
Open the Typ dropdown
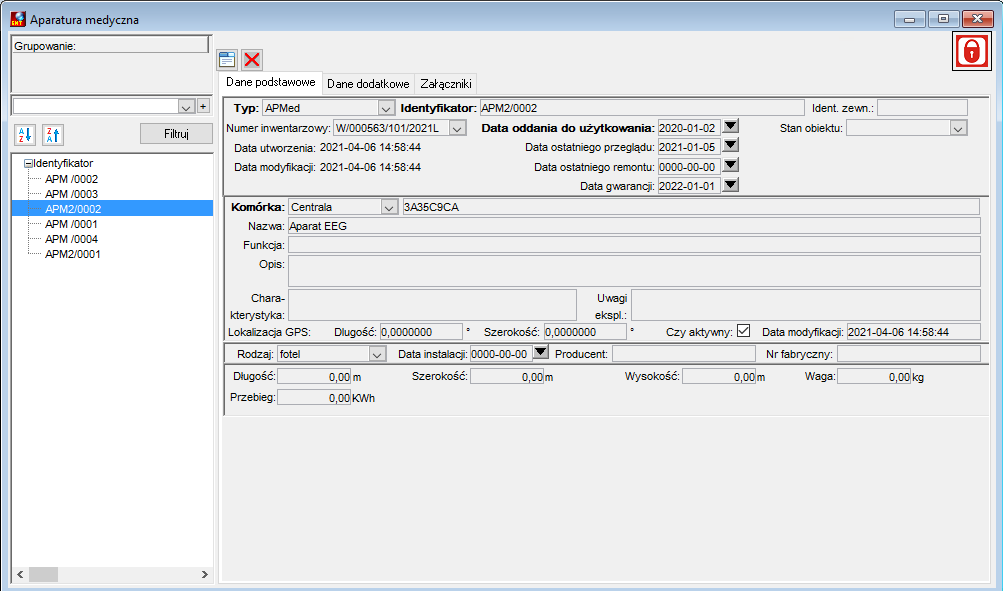click(386, 109)
